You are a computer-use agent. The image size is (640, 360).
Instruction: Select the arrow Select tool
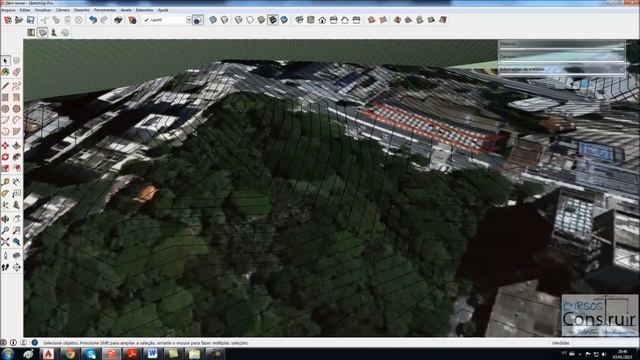pos(5,60)
